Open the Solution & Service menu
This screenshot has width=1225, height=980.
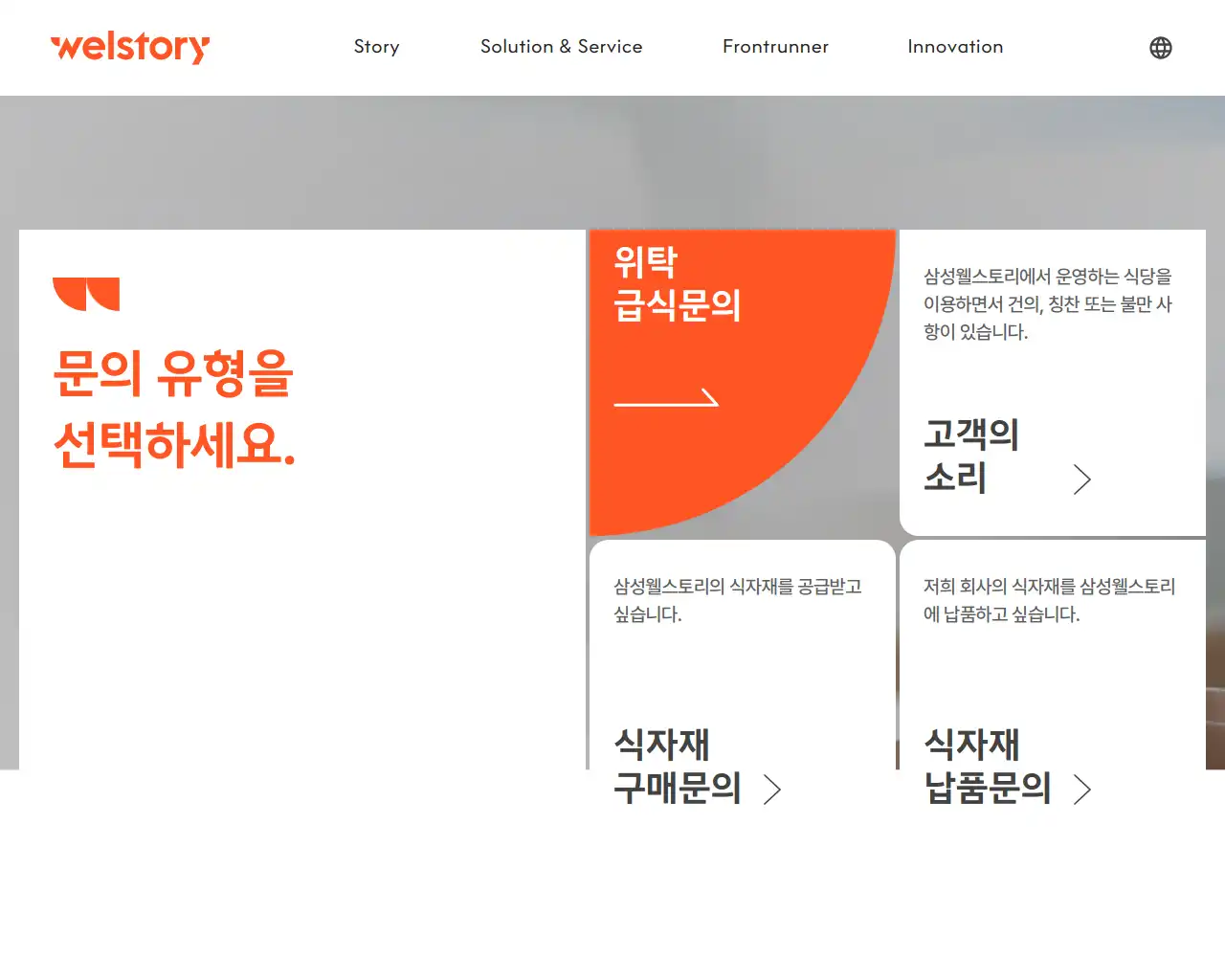click(x=561, y=47)
